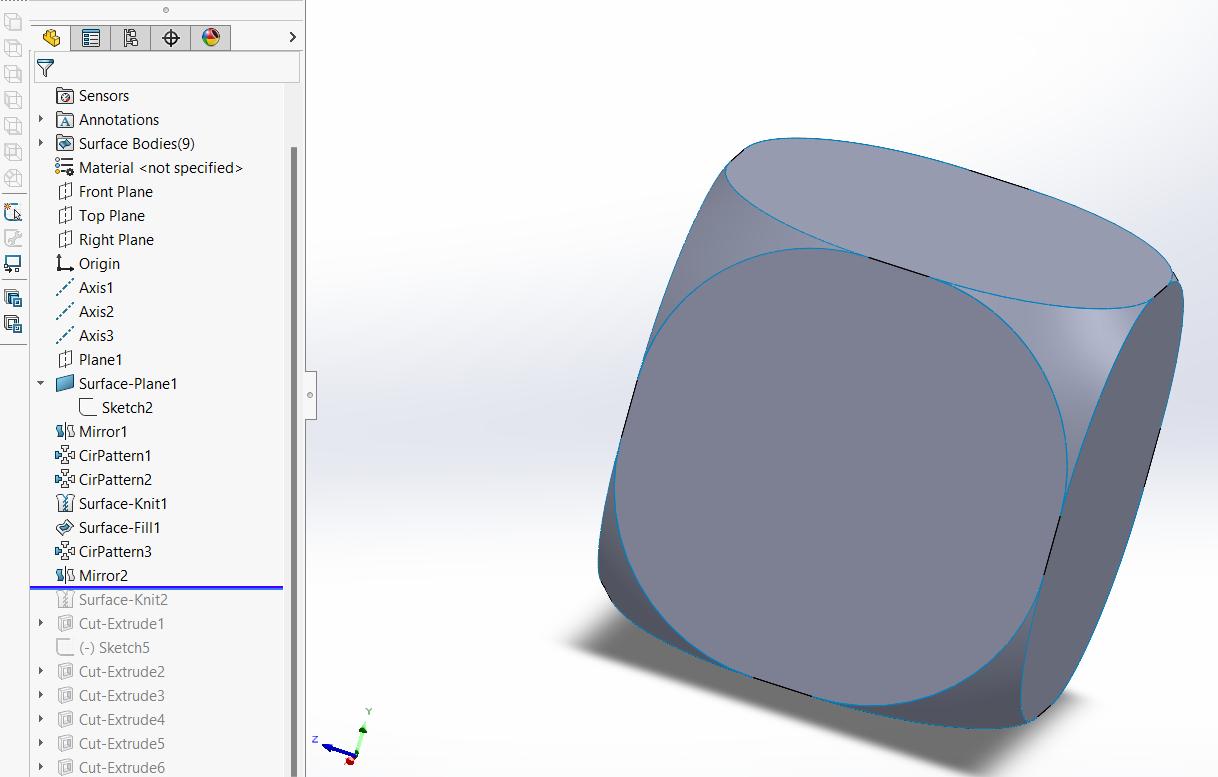Select the Surface-Knit1 feature

pos(112,504)
